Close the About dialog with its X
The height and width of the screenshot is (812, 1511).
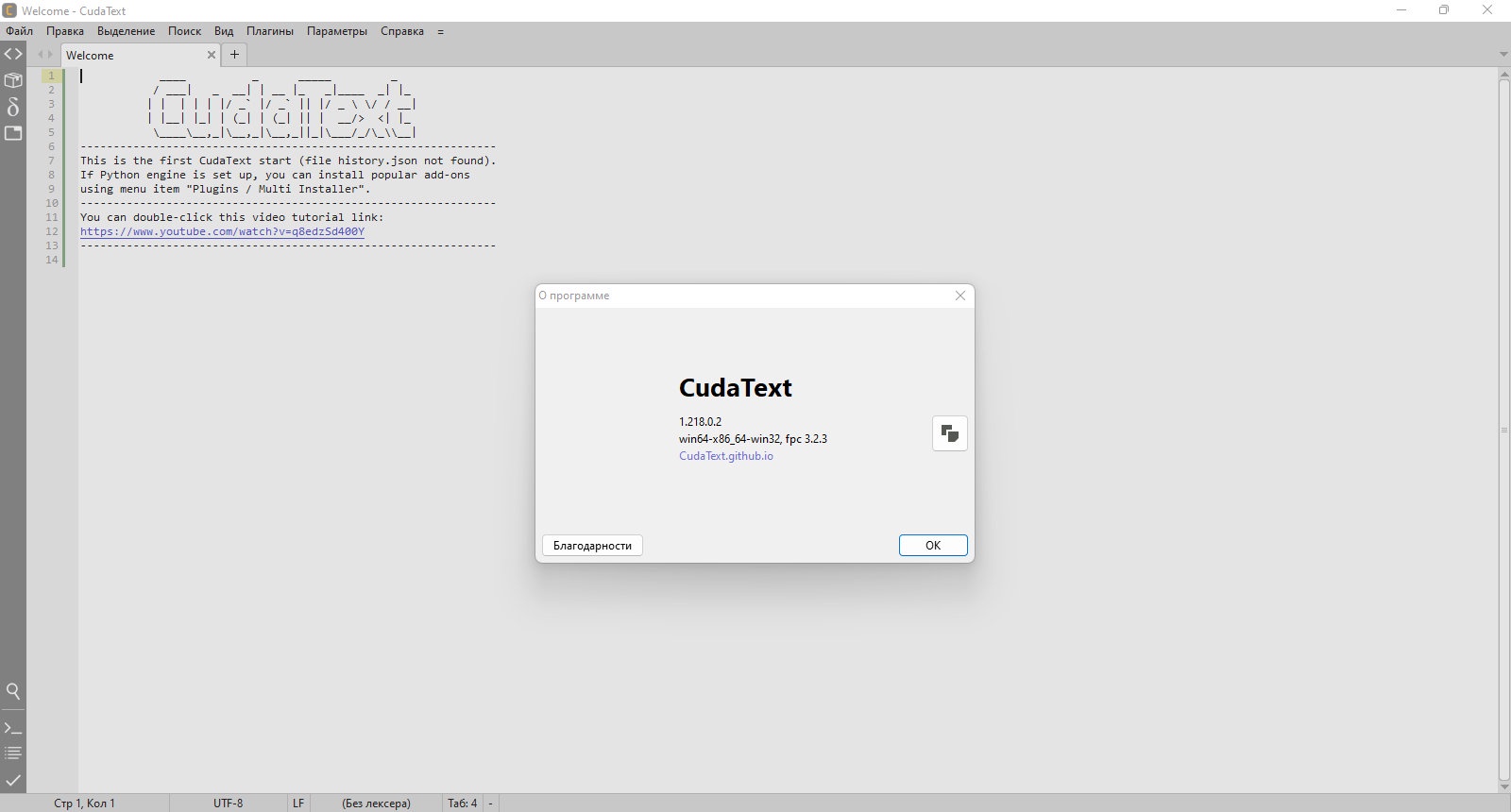[x=960, y=296]
